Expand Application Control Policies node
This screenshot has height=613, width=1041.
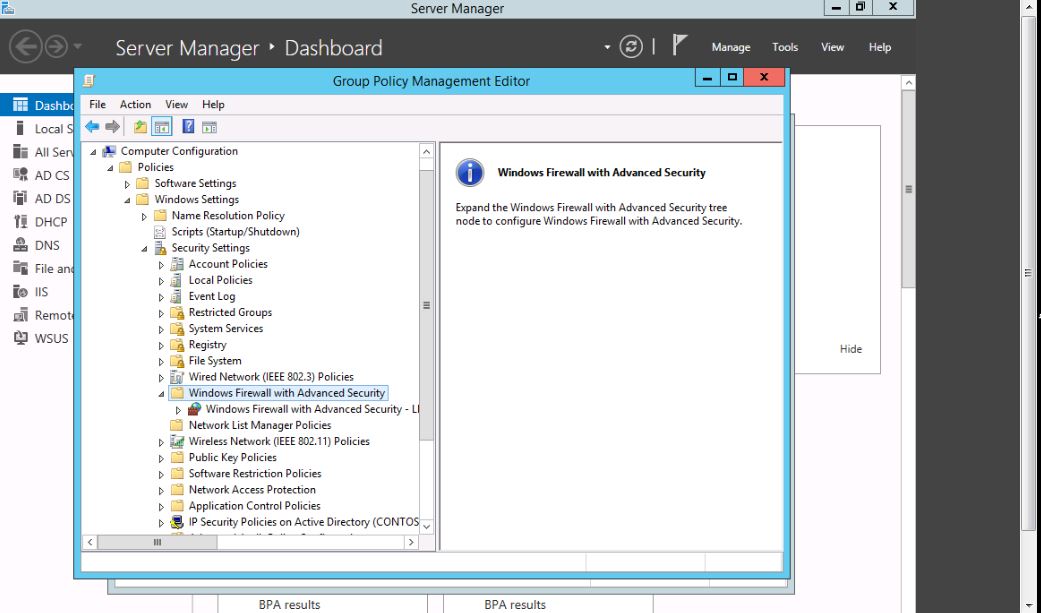[161, 507]
